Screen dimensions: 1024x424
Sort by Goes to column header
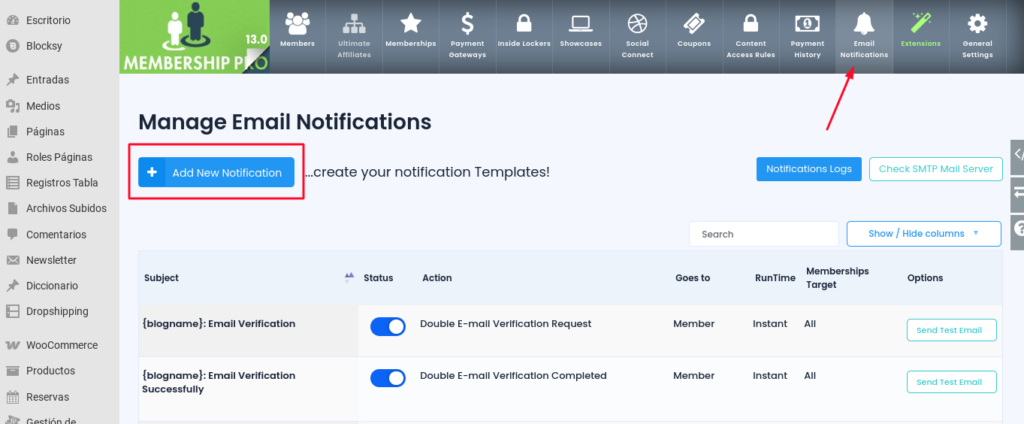(692, 278)
